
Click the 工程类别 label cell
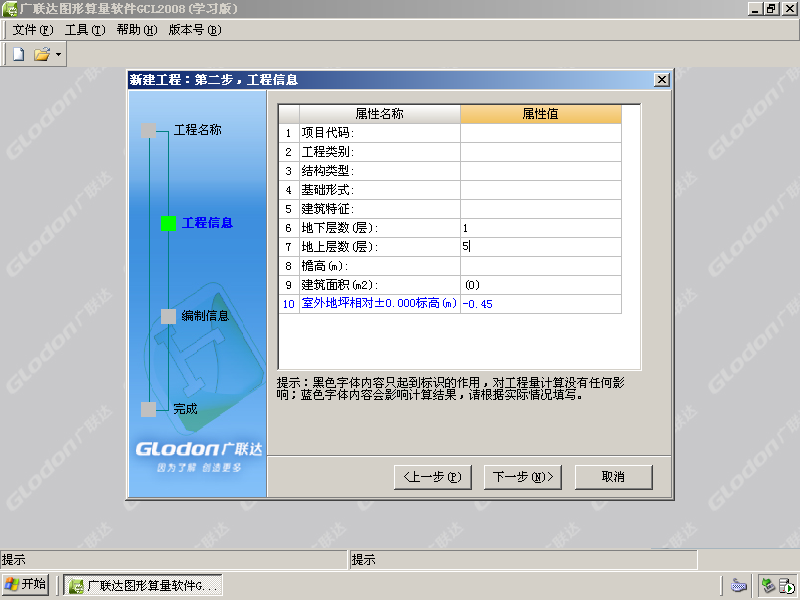pyautogui.click(x=380, y=152)
